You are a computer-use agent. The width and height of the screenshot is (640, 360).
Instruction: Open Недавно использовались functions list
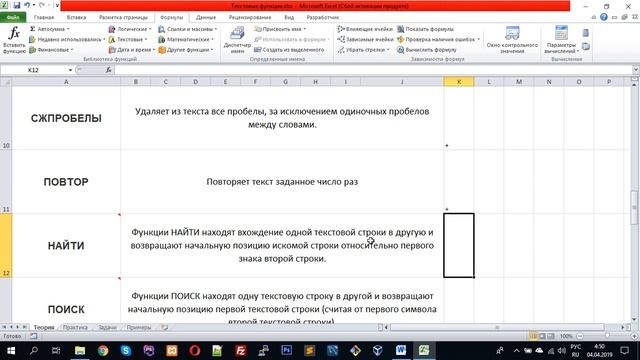click(67, 40)
